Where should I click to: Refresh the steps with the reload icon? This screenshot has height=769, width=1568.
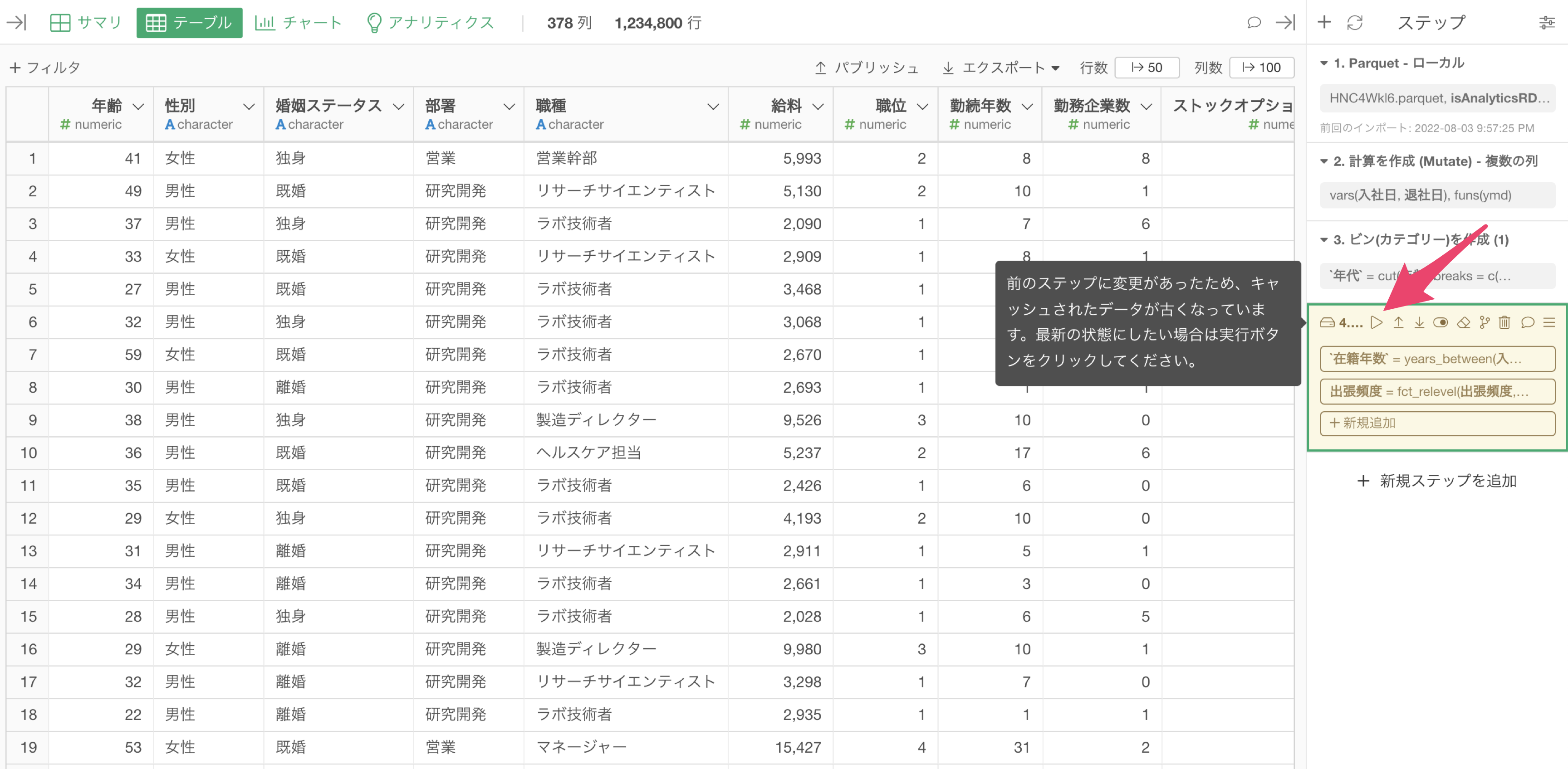coord(1354,23)
